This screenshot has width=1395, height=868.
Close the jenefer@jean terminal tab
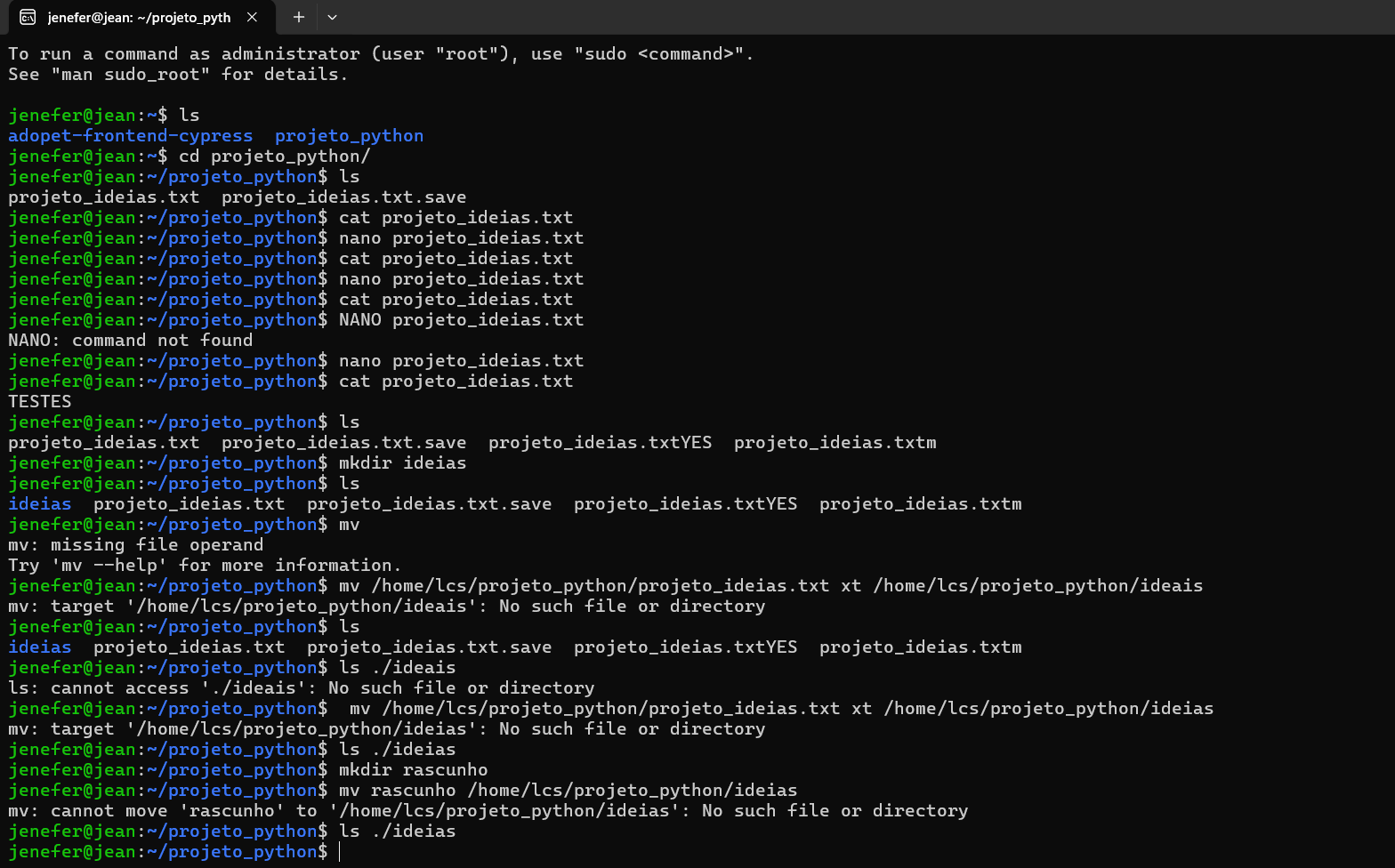(253, 17)
